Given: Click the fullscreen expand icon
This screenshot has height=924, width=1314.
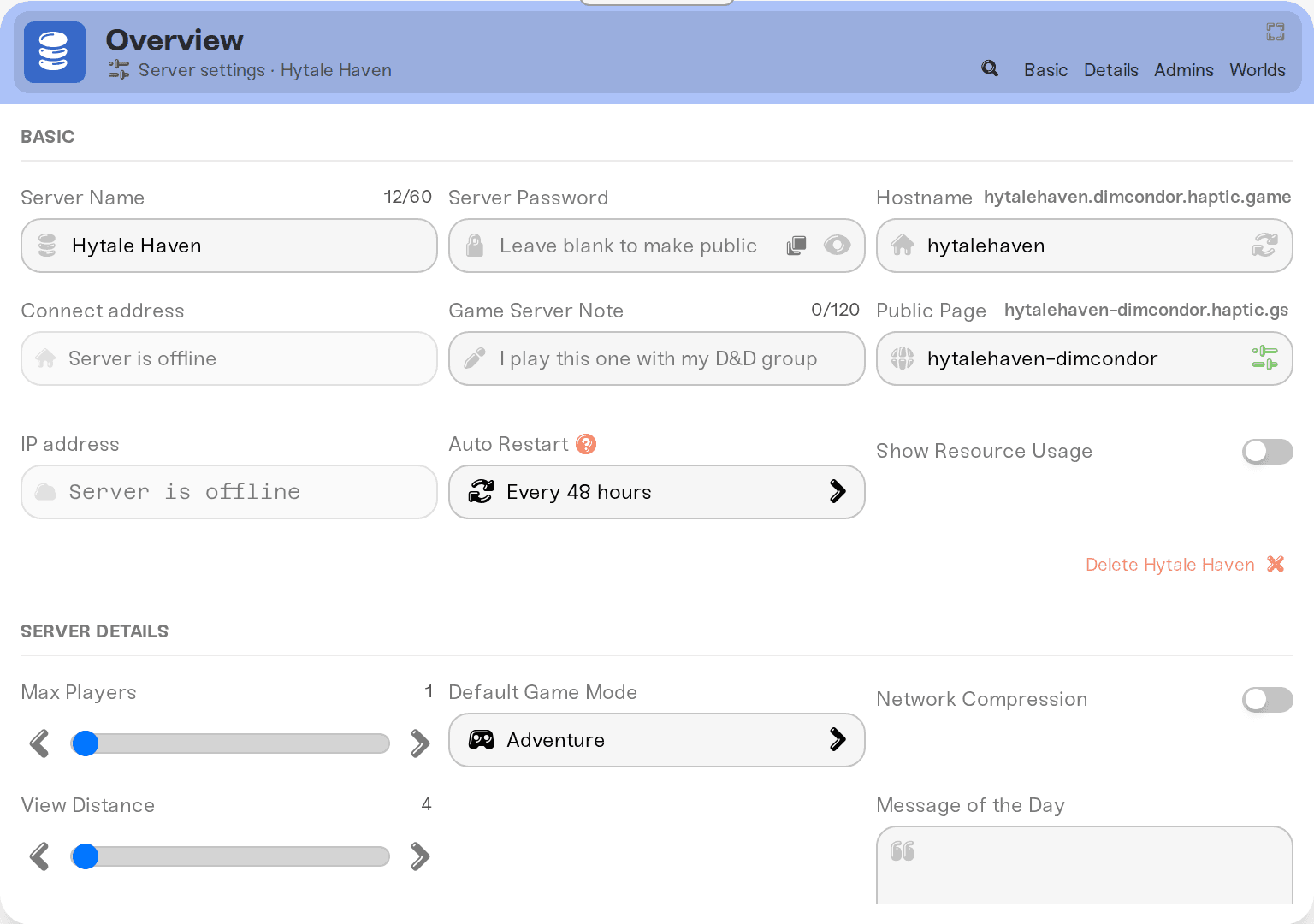Looking at the screenshot, I should (1276, 32).
